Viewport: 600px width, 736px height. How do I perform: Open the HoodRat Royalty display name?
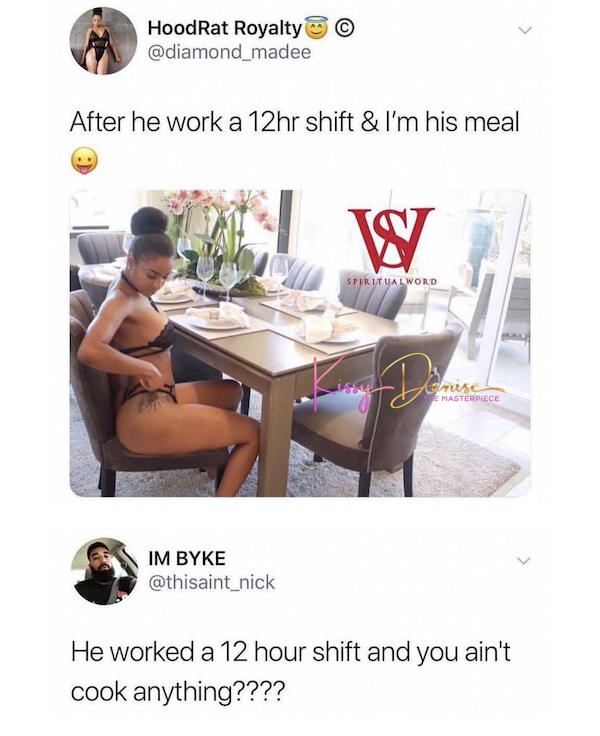[224, 29]
